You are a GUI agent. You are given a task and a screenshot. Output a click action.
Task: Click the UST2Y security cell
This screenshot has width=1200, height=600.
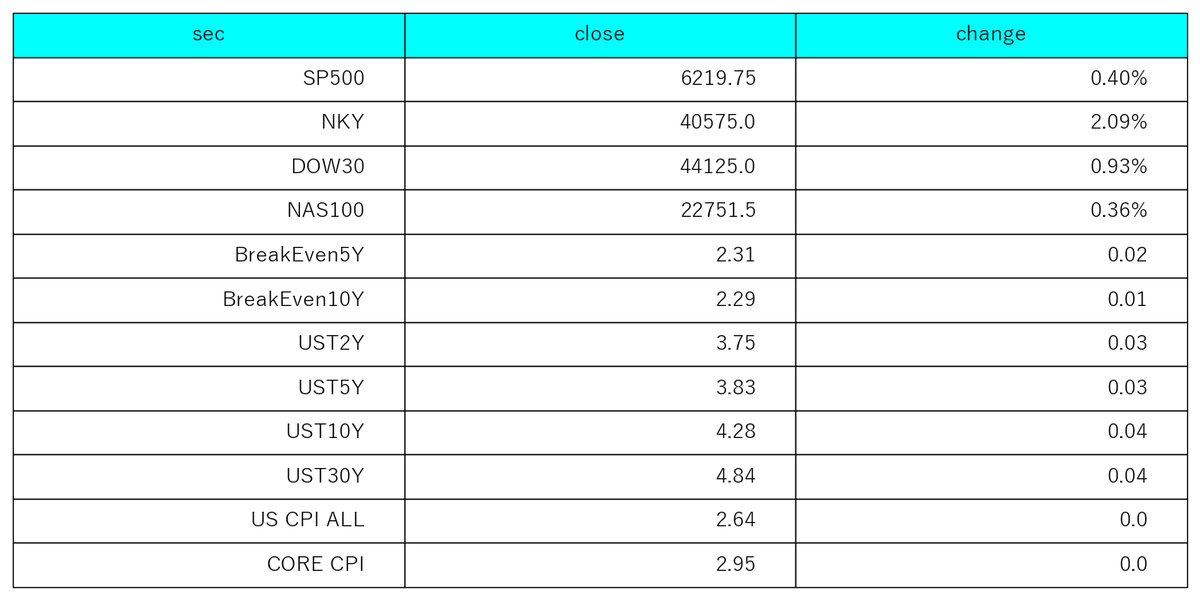209,343
